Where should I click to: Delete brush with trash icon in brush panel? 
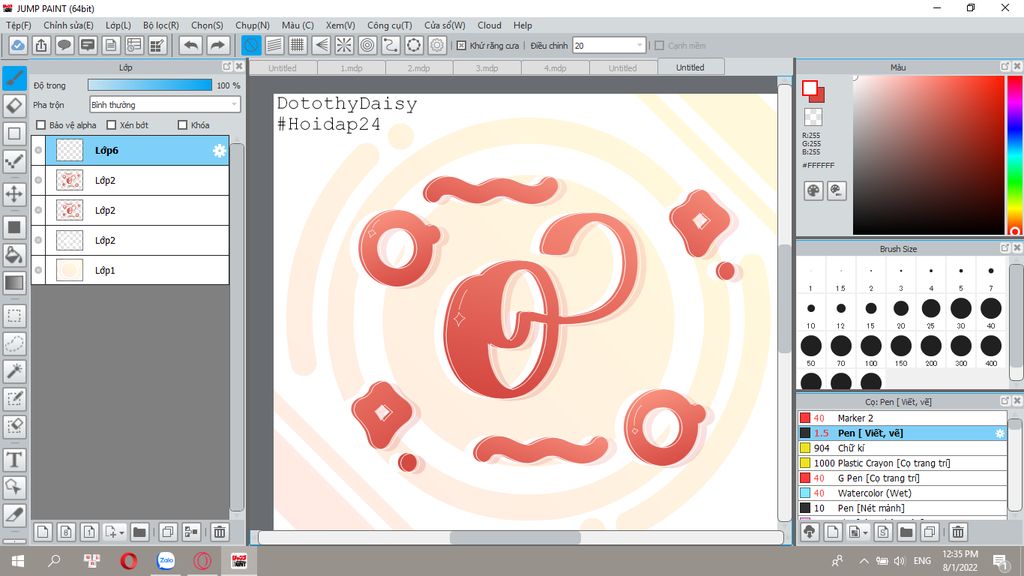[x=957, y=532]
